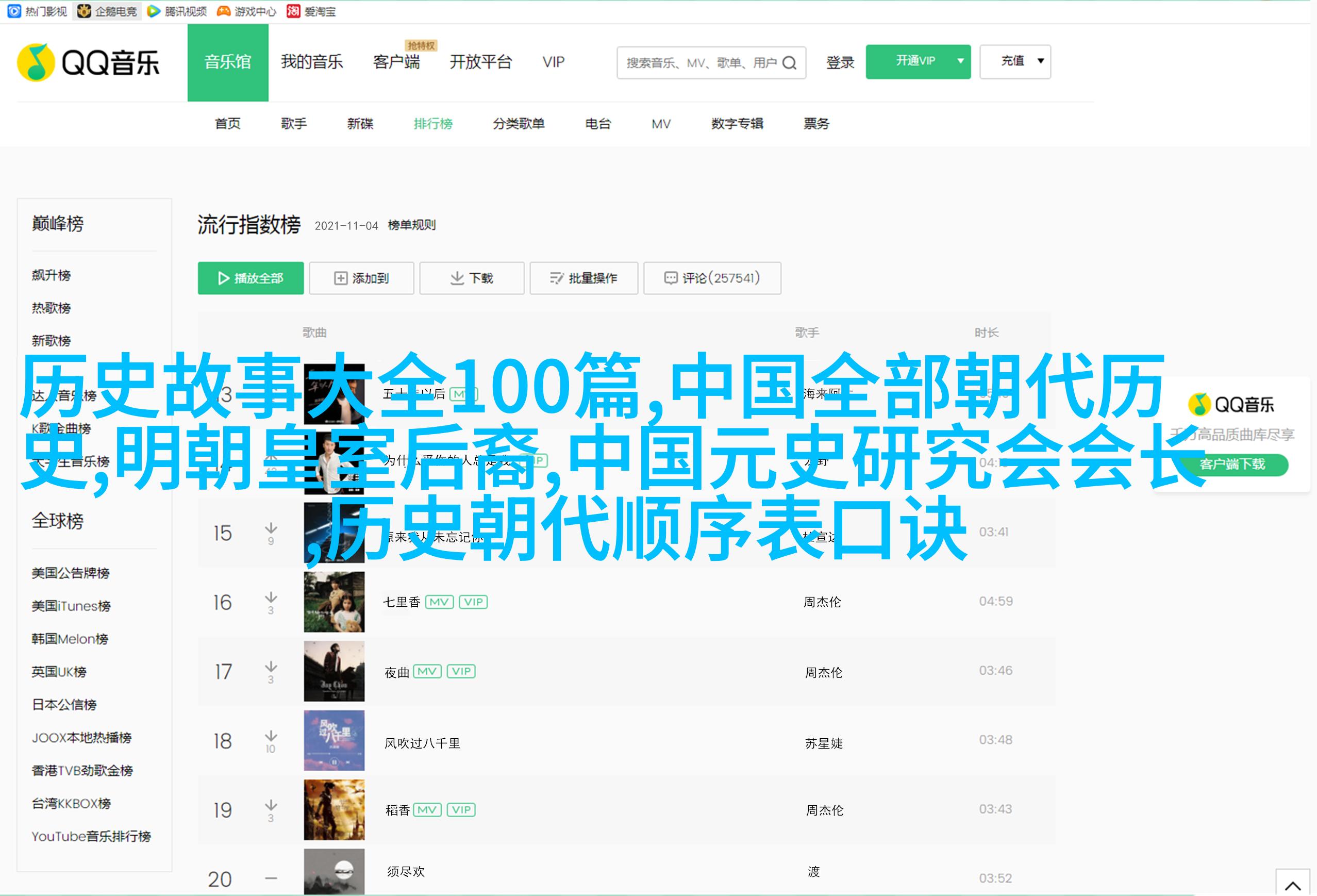1317x896 pixels.
Task: Click 七里香 album cover thumbnail
Action: pyautogui.click(x=335, y=602)
